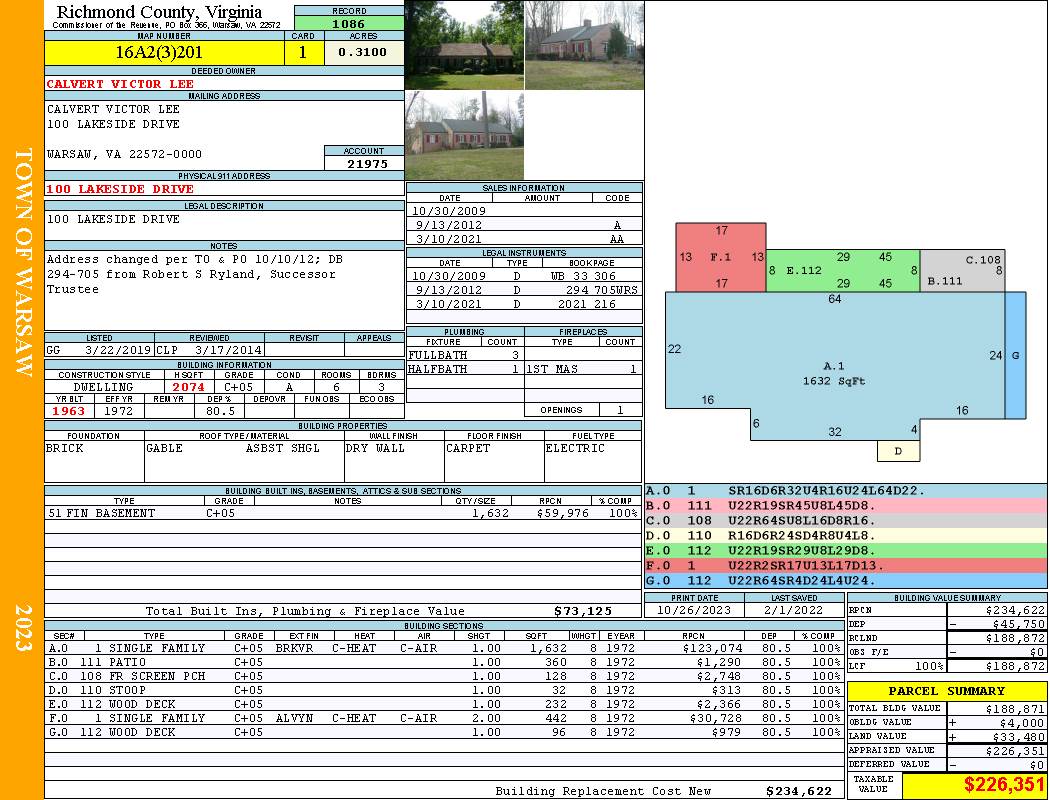Click D.0 110 STOOP section row

tap(445, 690)
